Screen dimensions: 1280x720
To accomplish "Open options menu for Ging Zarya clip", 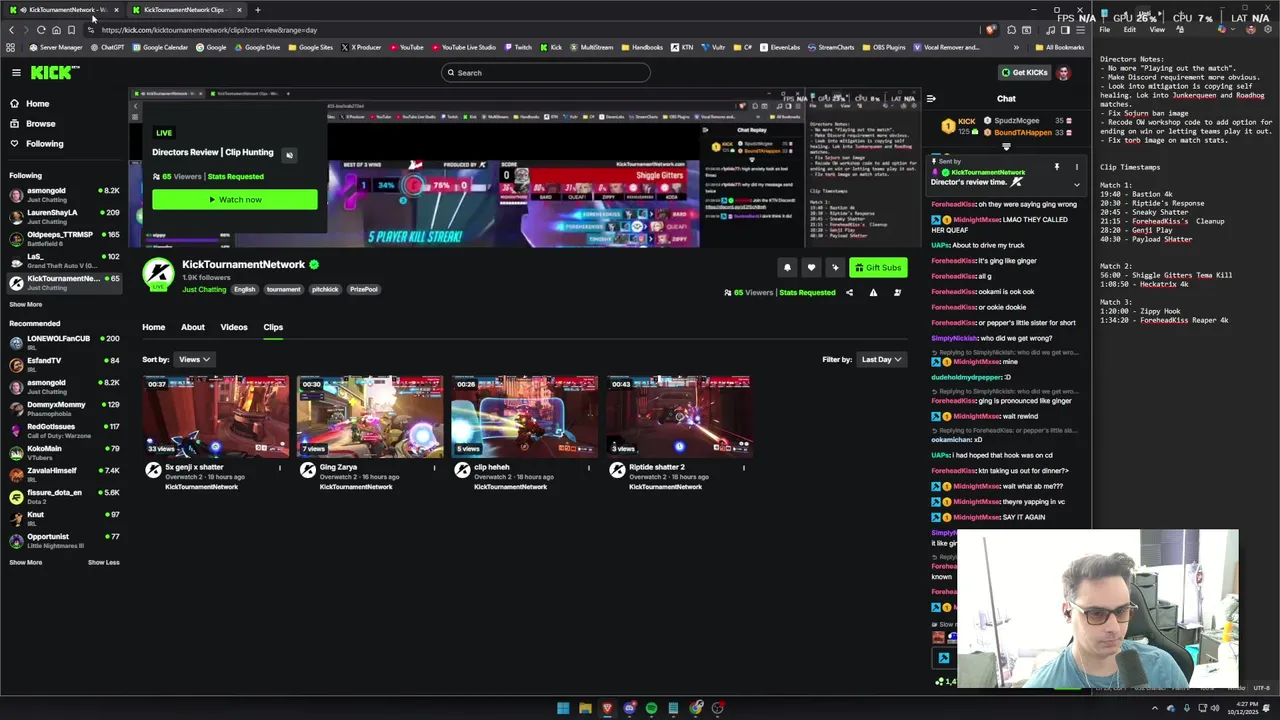I will pos(434,468).
